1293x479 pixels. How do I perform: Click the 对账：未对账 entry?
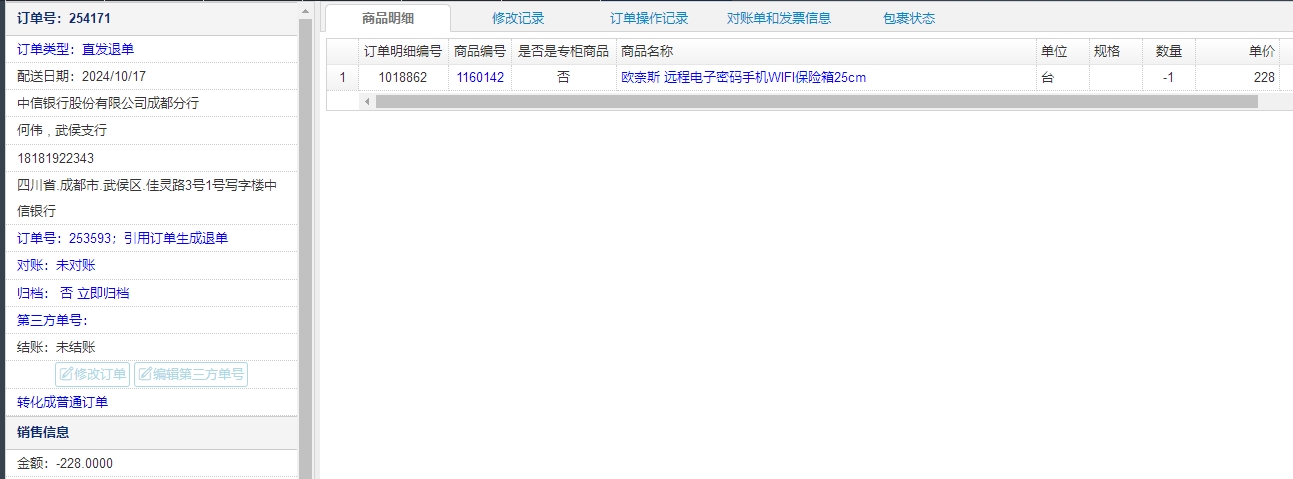tap(57, 265)
